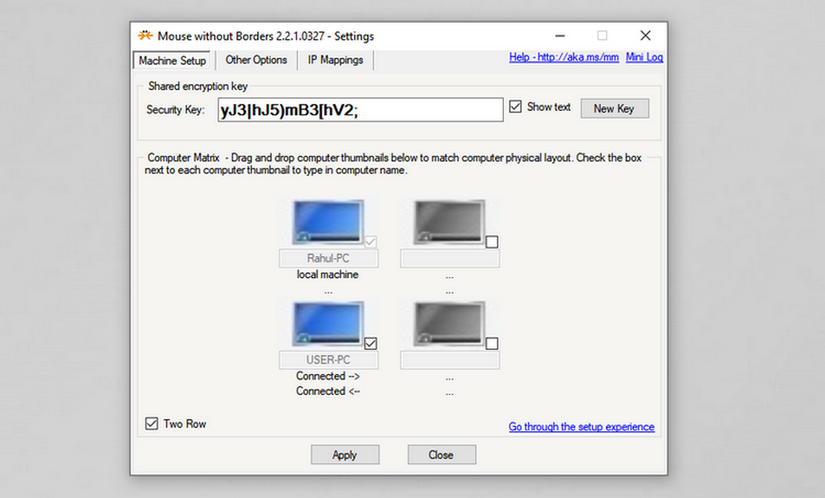Click into the Security Key field
The height and width of the screenshot is (498, 825).
pos(360,110)
